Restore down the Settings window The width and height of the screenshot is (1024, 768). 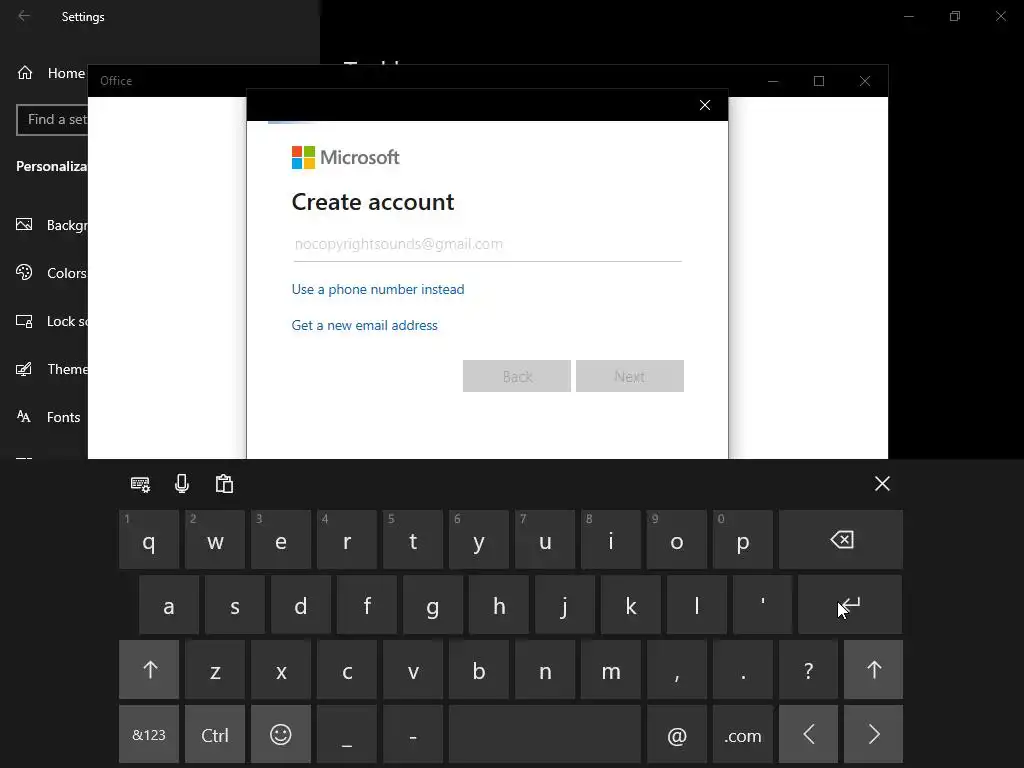(955, 16)
